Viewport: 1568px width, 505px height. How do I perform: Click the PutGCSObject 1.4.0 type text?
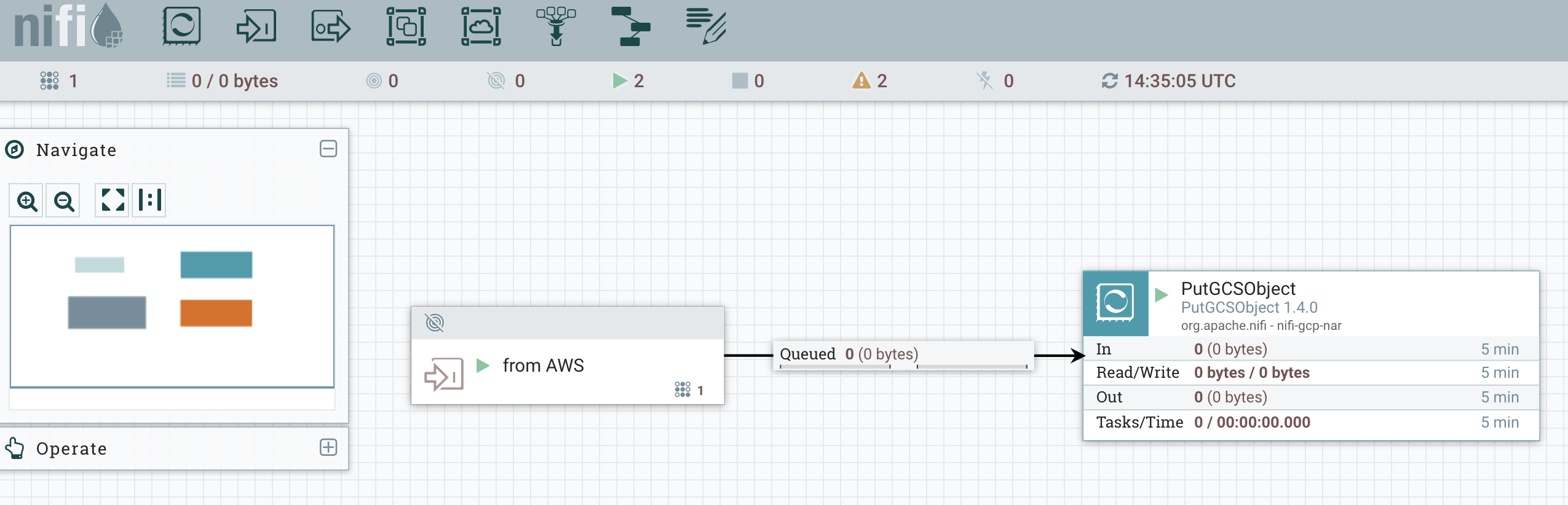click(1249, 308)
